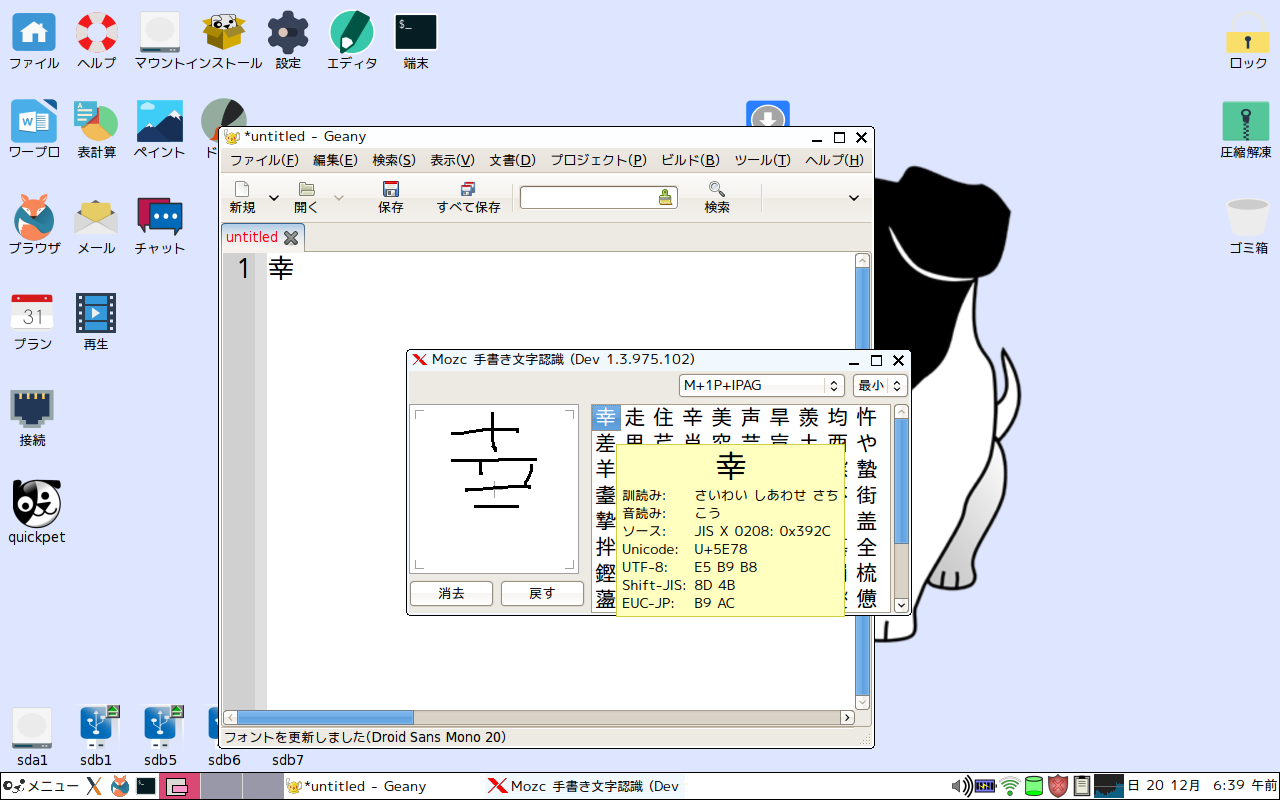Select the candidate character 走

click(x=635, y=417)
